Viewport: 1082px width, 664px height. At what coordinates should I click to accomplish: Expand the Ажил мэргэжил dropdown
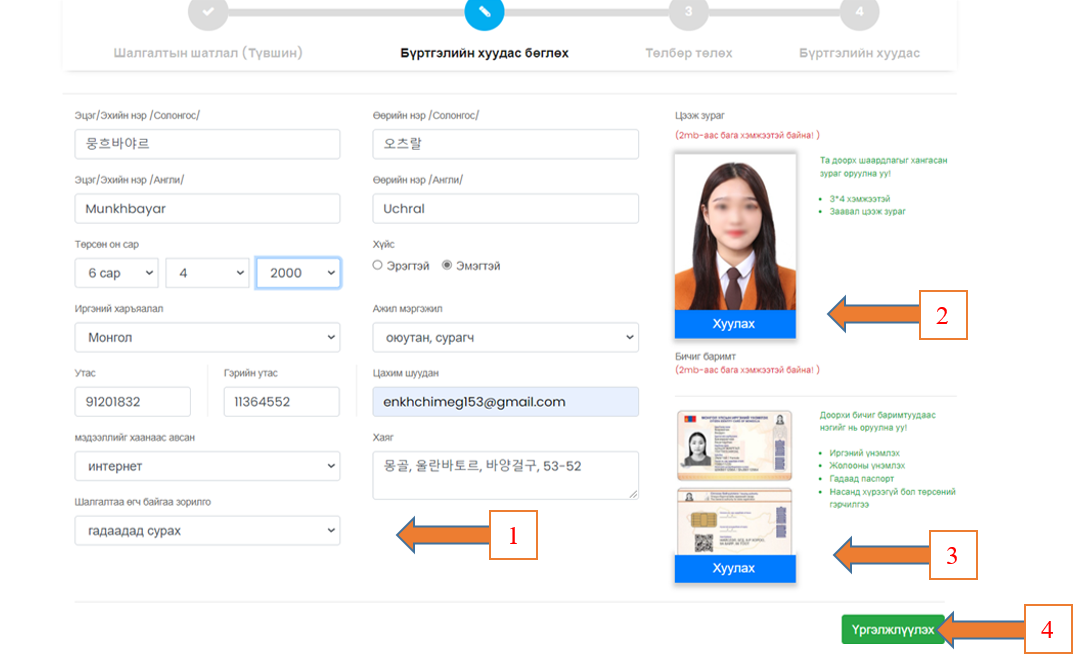coord(505,338)
